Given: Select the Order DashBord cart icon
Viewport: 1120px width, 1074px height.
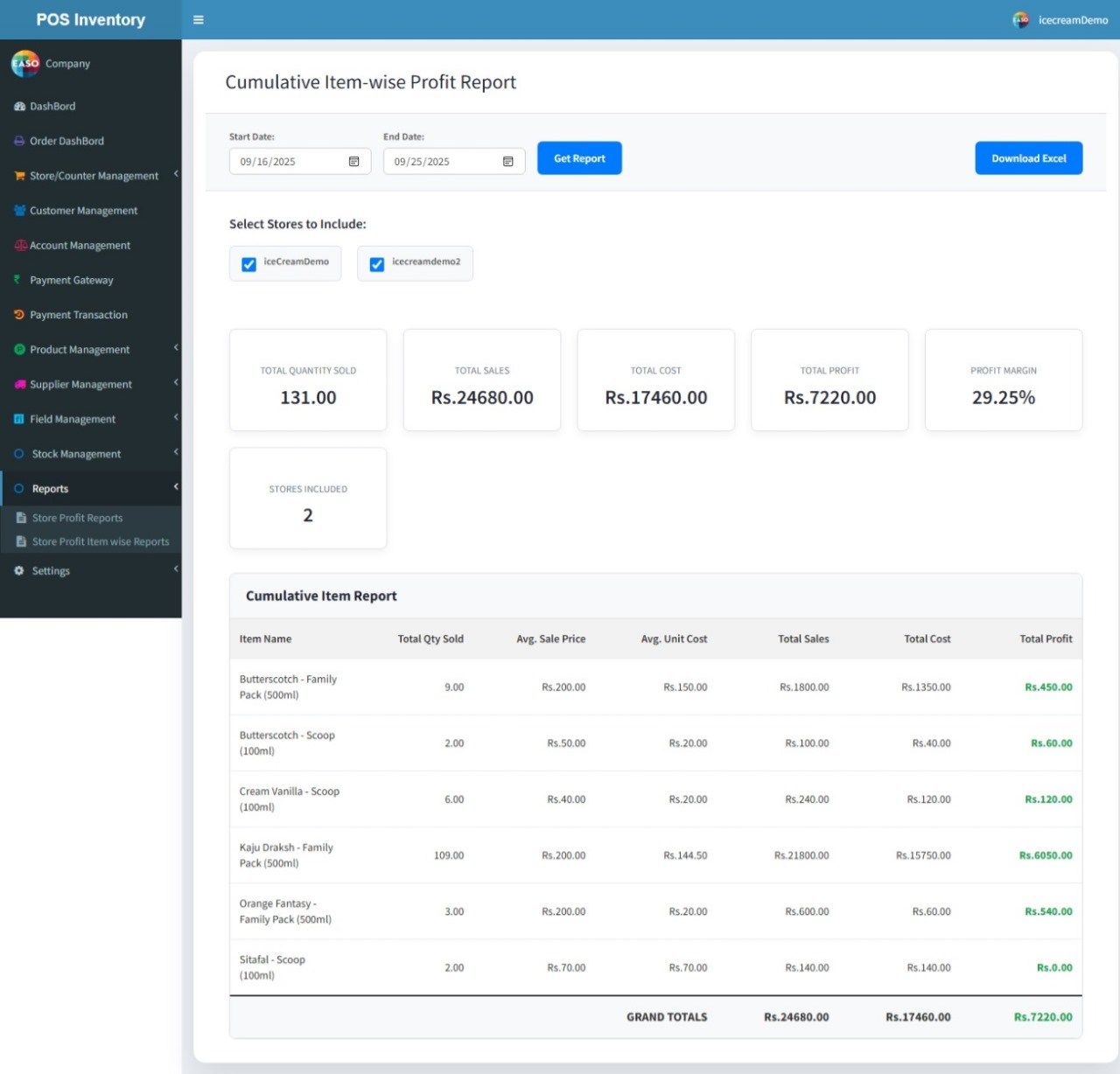Looking at the screenshot, I should click(19, 141).
